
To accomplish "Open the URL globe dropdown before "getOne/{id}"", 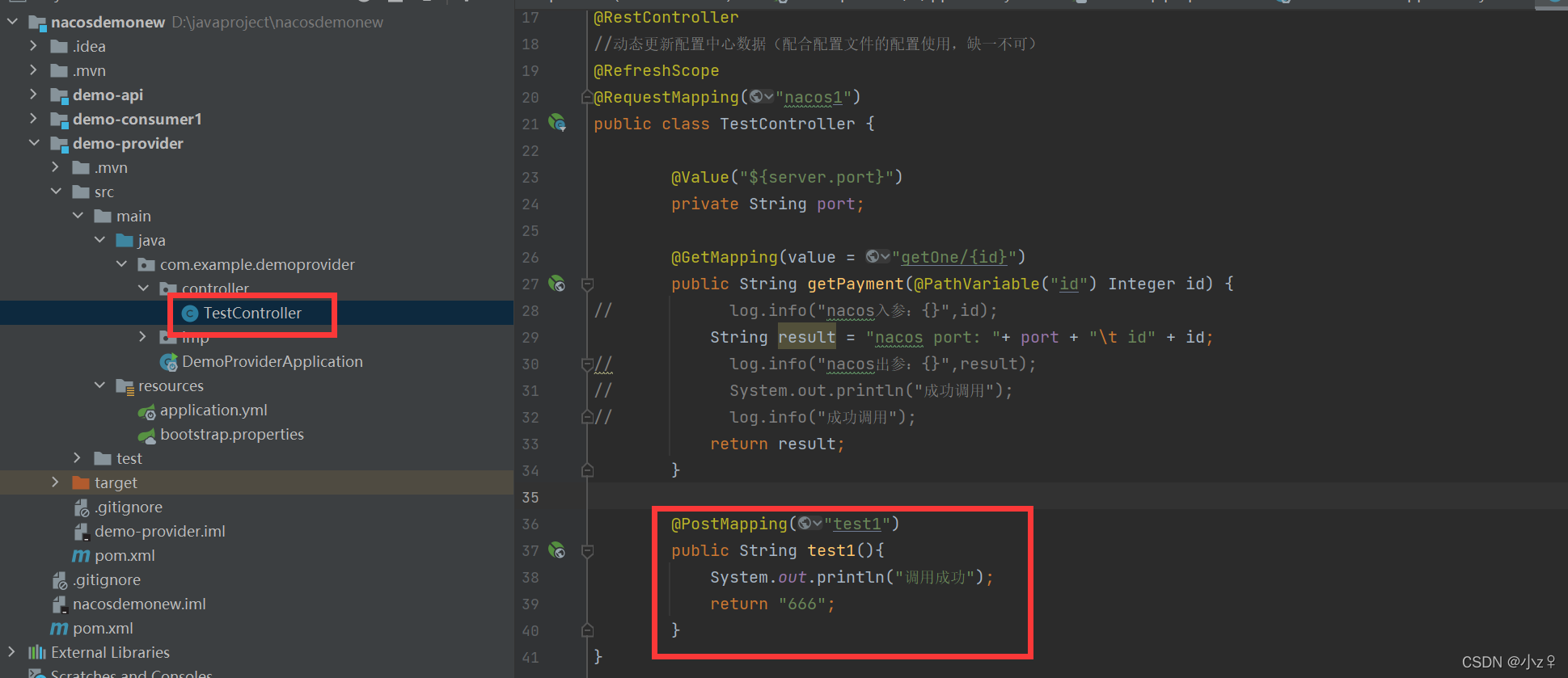I will click(877, 257).
